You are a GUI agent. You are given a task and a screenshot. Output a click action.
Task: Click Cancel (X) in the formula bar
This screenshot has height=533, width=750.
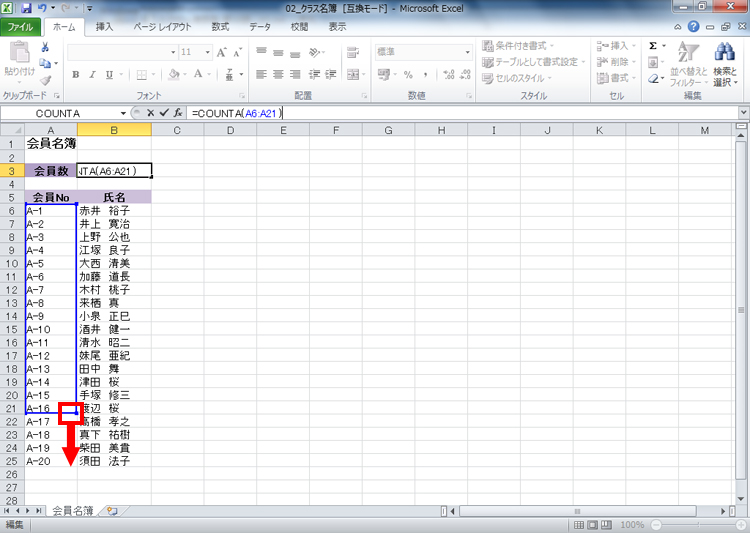click(x=150, y=113)
